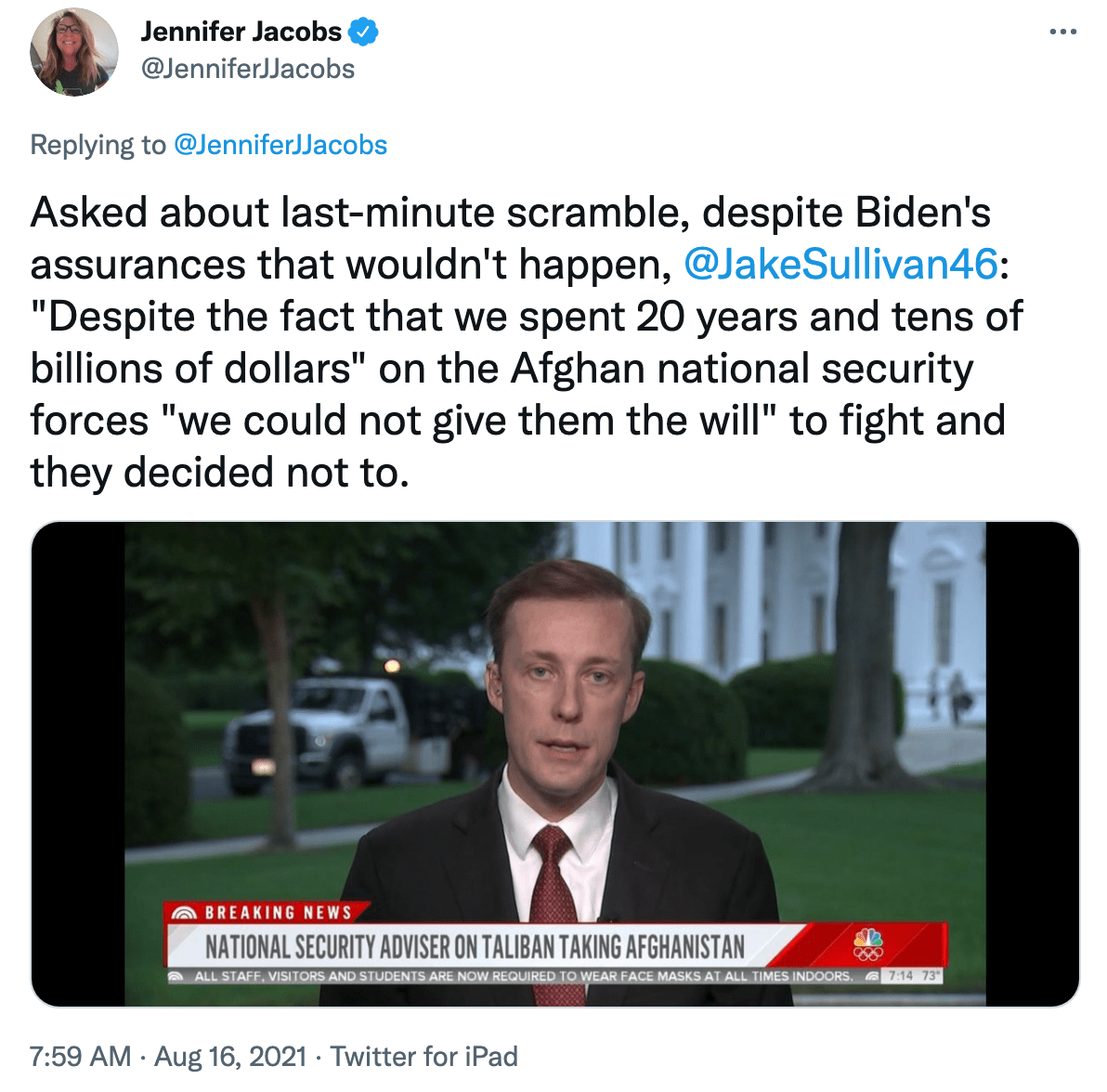Click the National Security Adviser headline chyron

[x=475, y=946]
